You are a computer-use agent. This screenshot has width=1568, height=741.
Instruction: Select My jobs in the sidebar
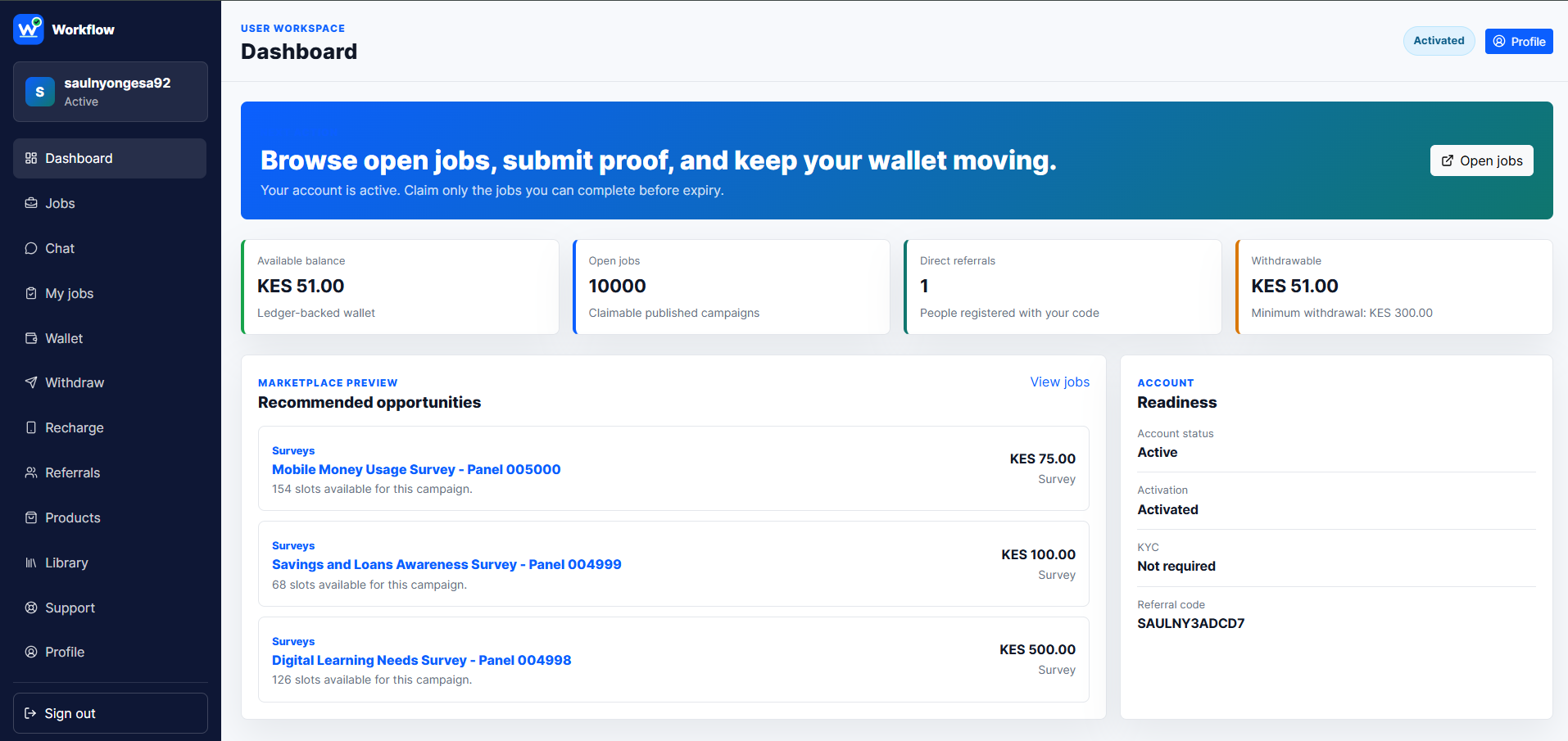[x=110, y=293]
